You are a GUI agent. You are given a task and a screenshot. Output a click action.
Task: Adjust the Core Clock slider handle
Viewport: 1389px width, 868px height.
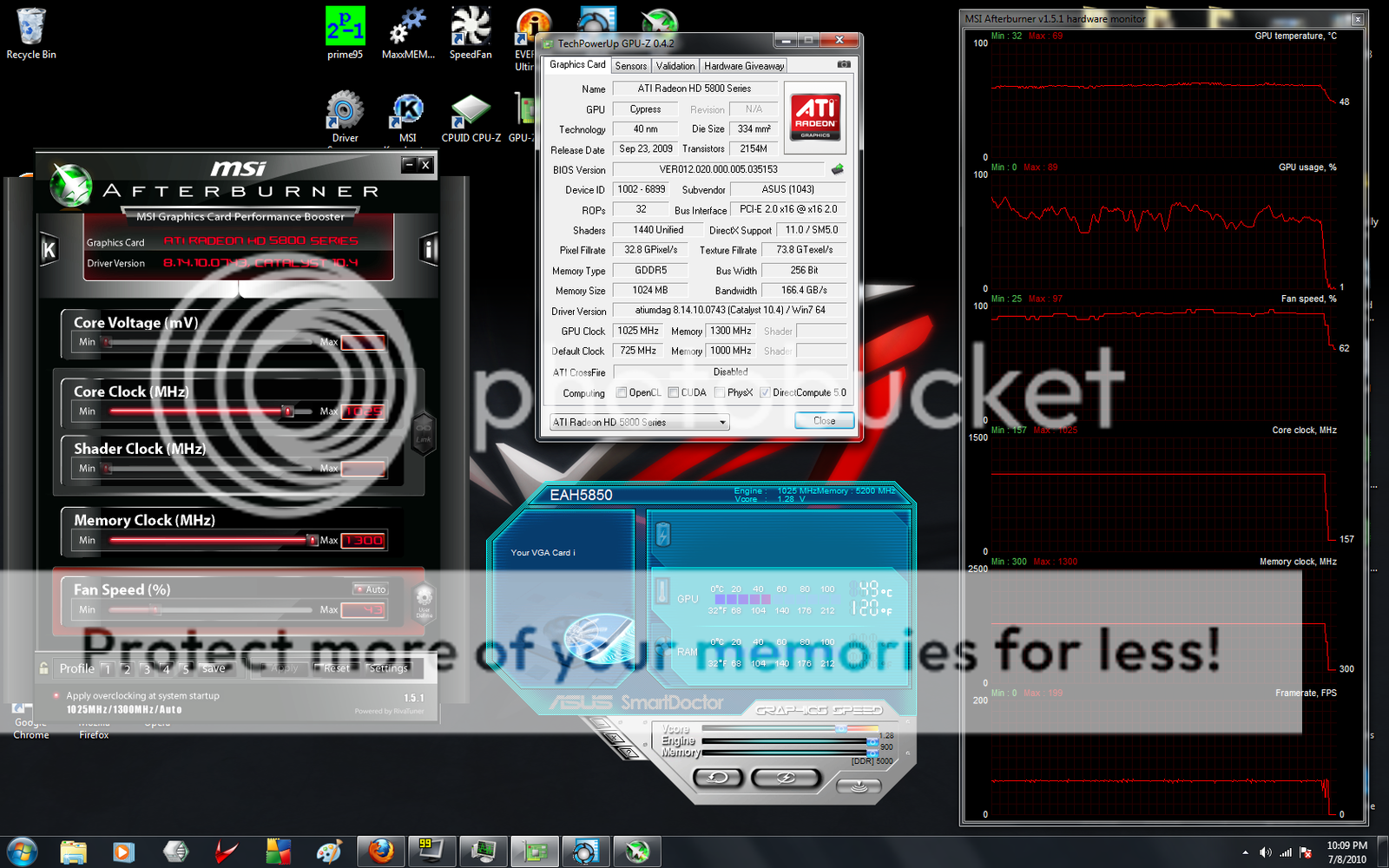(287, 411)
